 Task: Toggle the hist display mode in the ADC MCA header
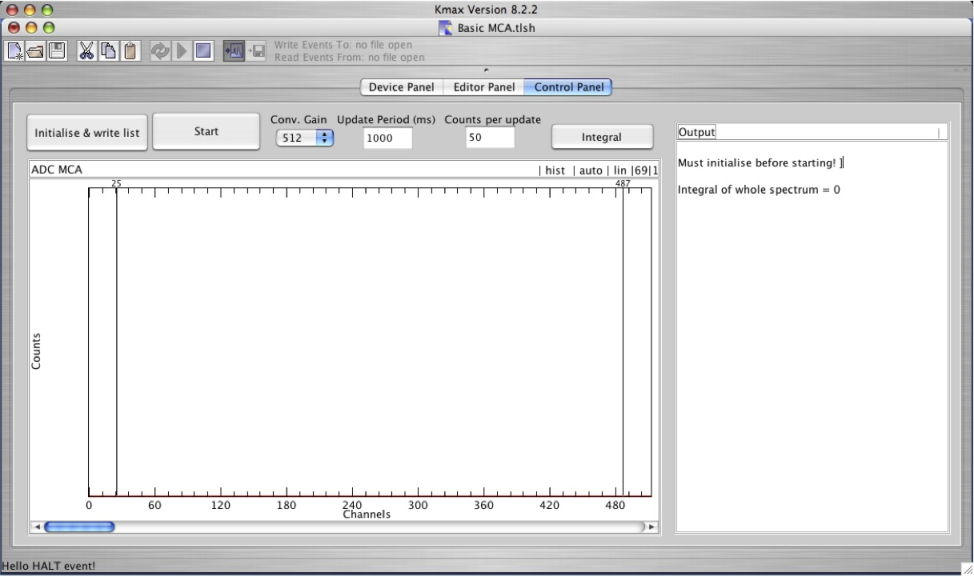[x=555, y=170]
